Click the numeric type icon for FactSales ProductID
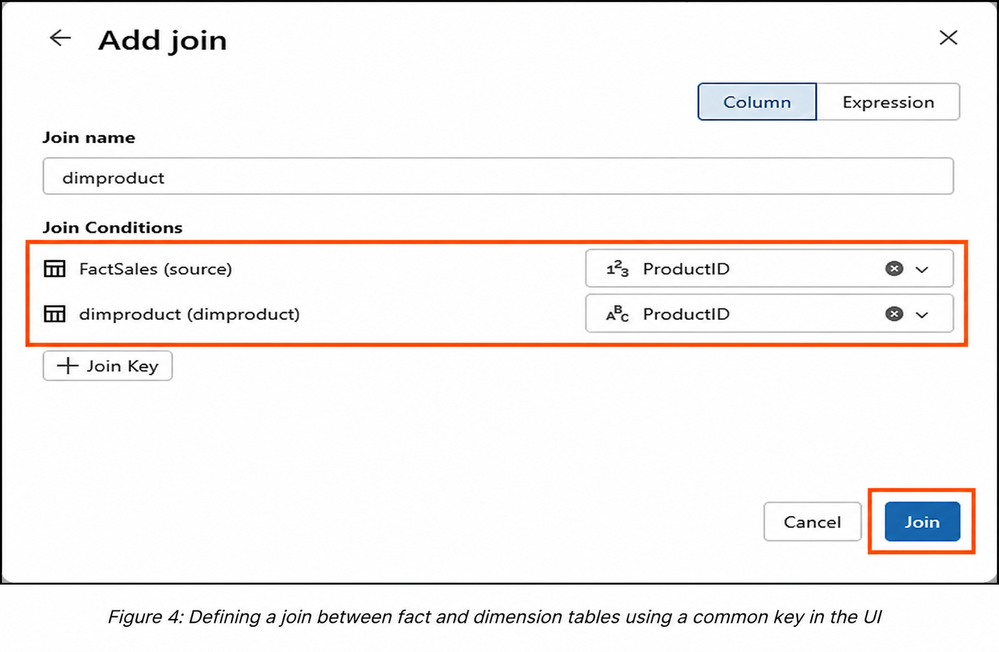The height and width of the screenshot is (652, 999). click(617, 269)
